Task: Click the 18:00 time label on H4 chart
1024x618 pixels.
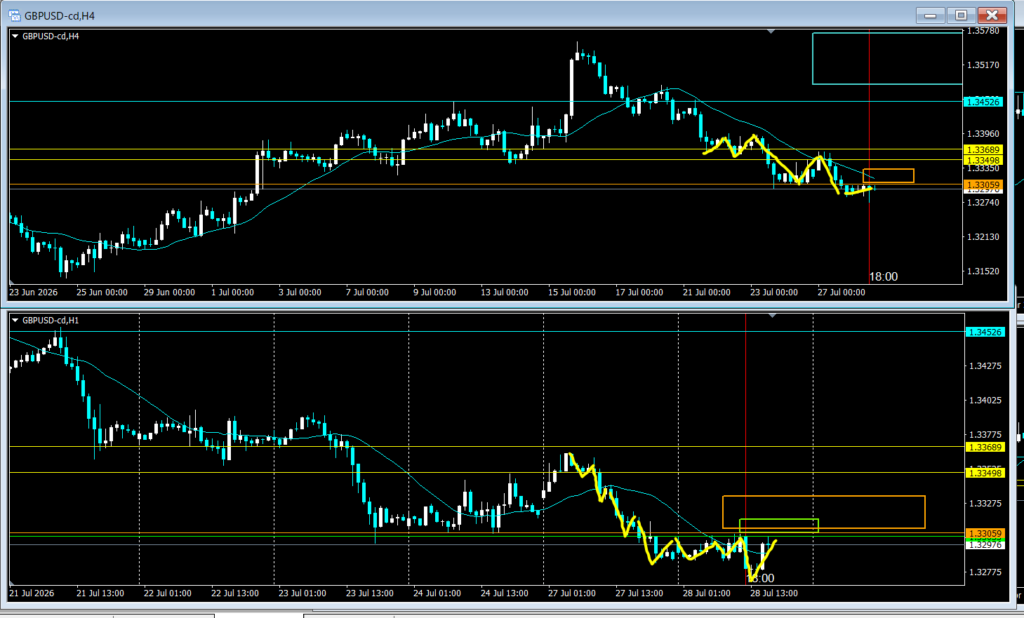Action: coord(884,277)
